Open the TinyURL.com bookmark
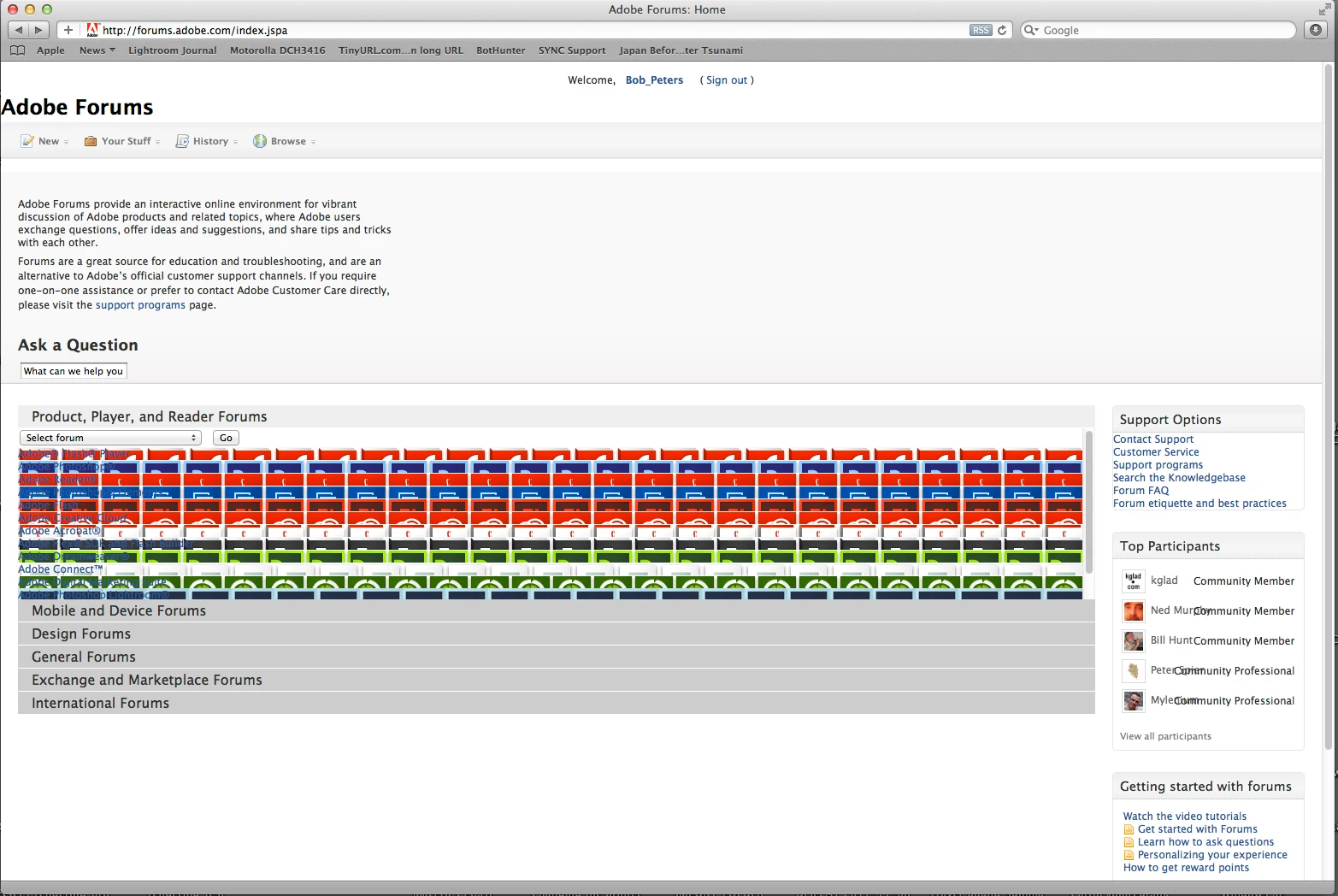This screenshot has width=1338, height=896. pos(401,50)
